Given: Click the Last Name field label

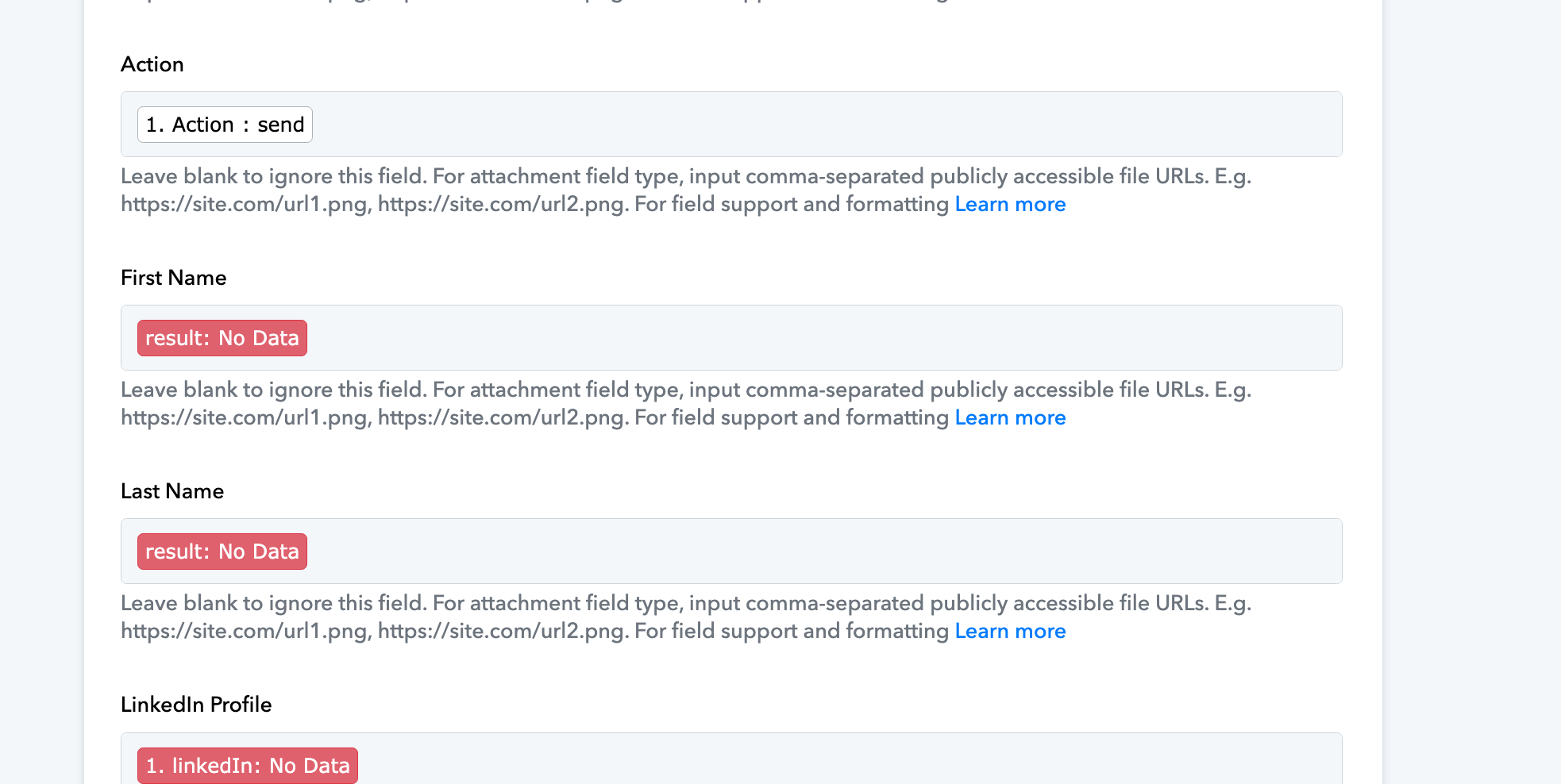Looking at the screenshot, I should (172, 491).
